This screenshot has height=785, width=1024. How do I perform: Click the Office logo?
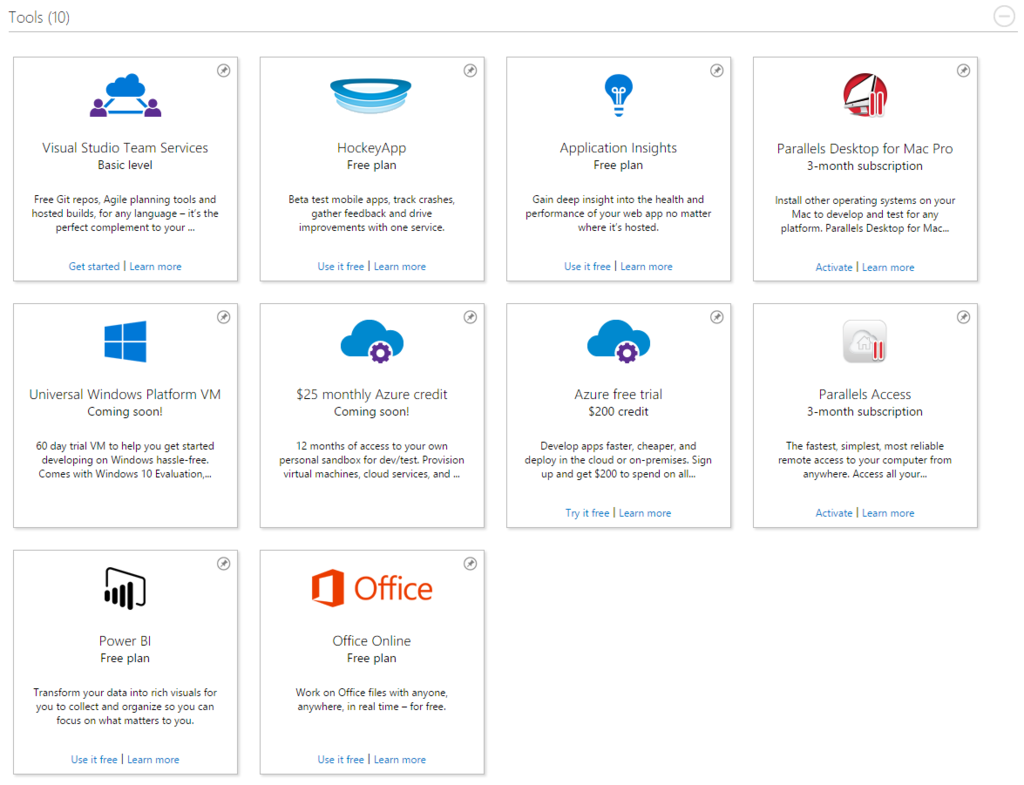pos(372,588)
